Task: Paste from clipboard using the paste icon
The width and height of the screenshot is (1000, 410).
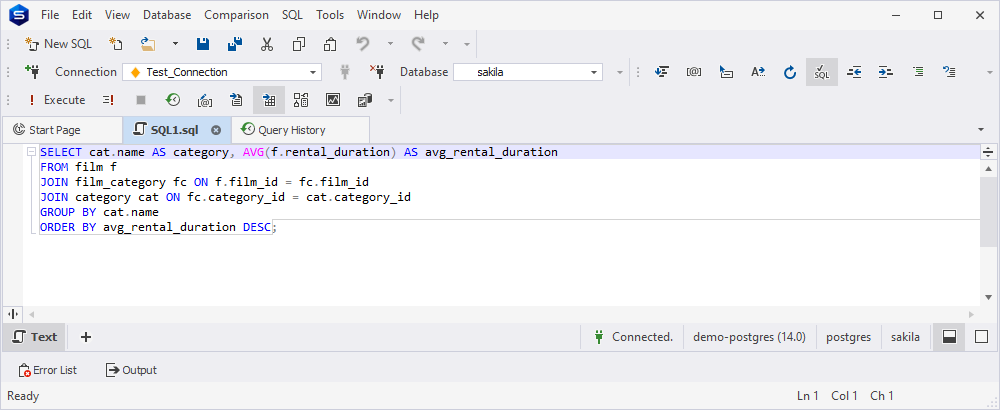Action: (x=330, y=44)
